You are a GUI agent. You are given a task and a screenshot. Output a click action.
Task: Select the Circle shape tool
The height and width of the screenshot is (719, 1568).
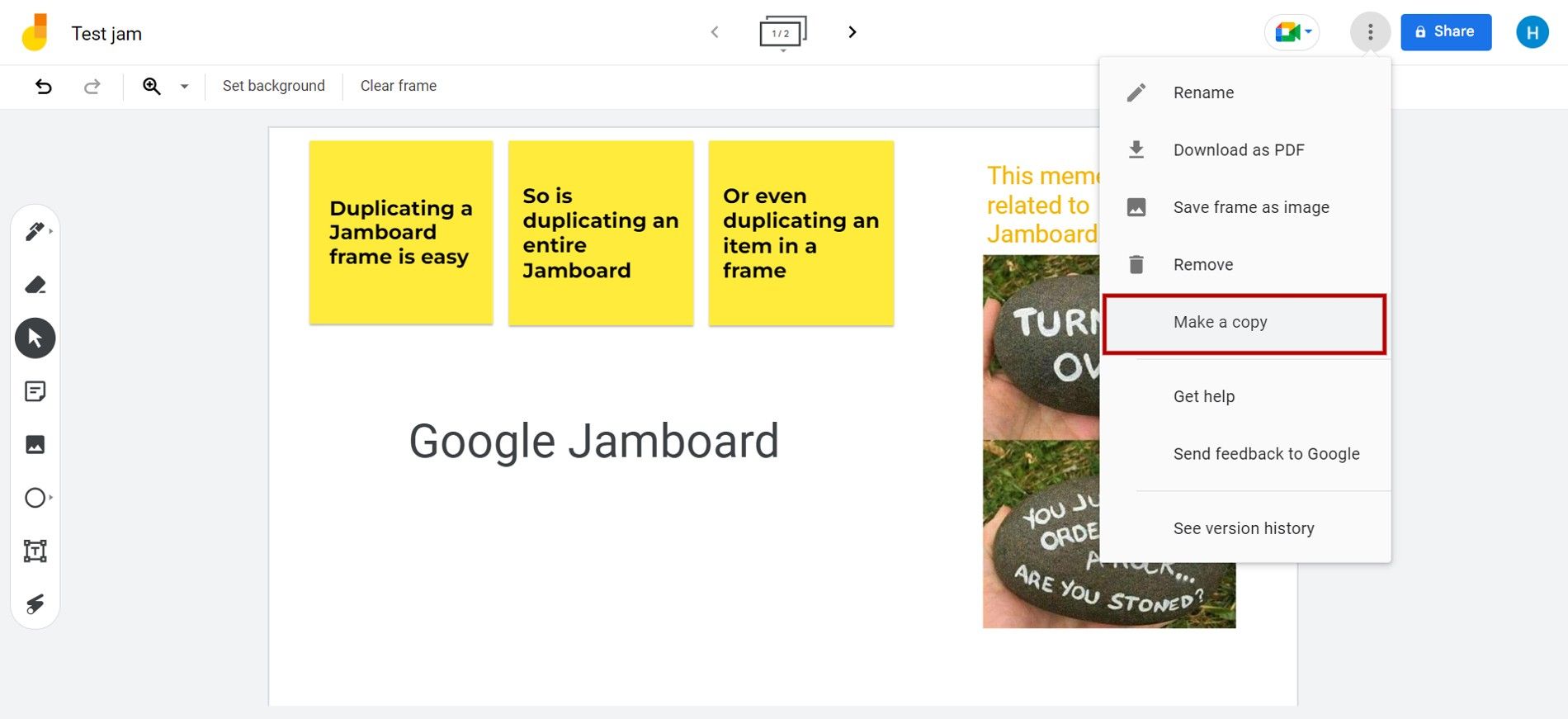35,498
